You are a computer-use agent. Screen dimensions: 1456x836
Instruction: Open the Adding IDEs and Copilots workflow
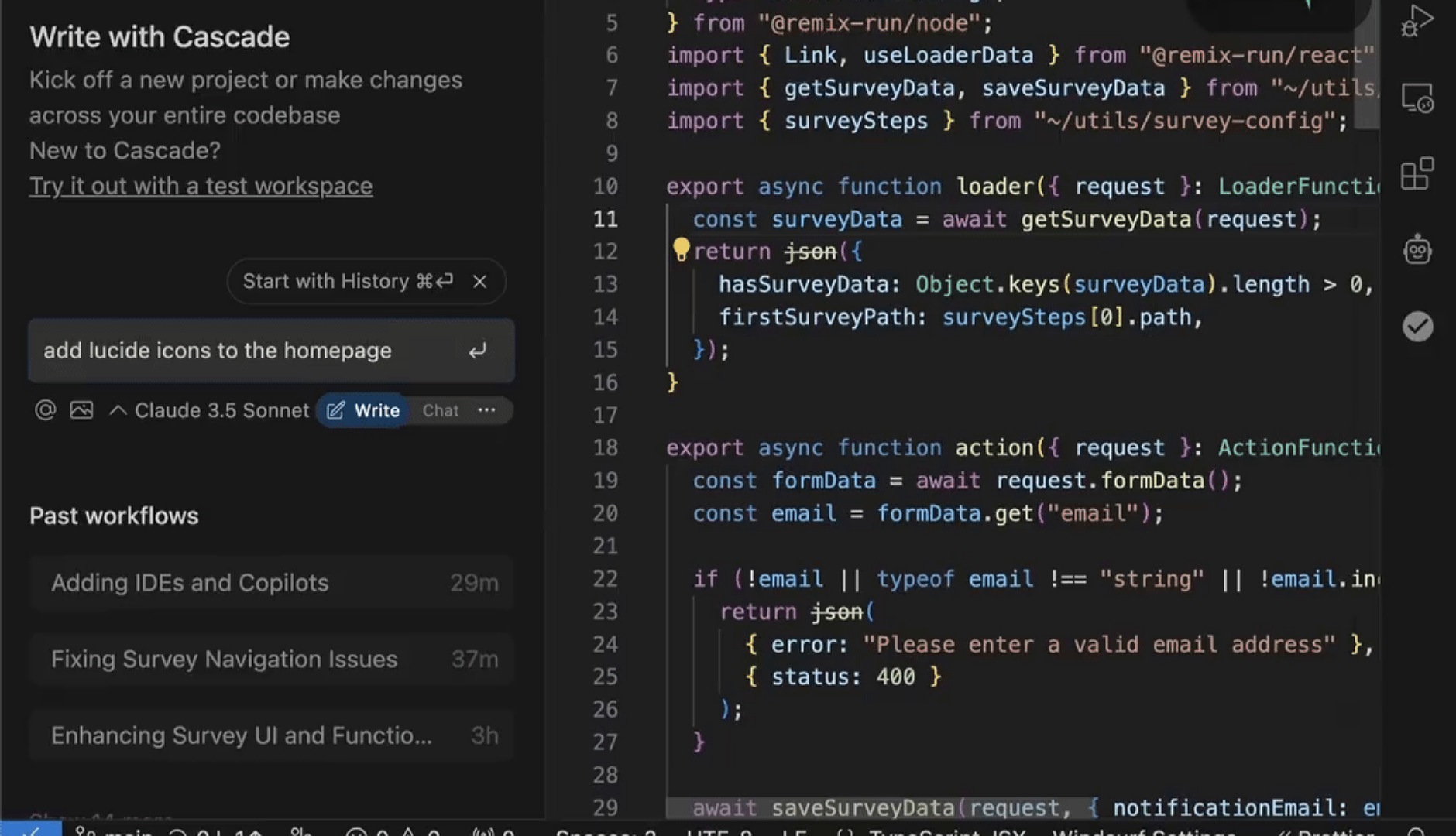click(272, 583)
